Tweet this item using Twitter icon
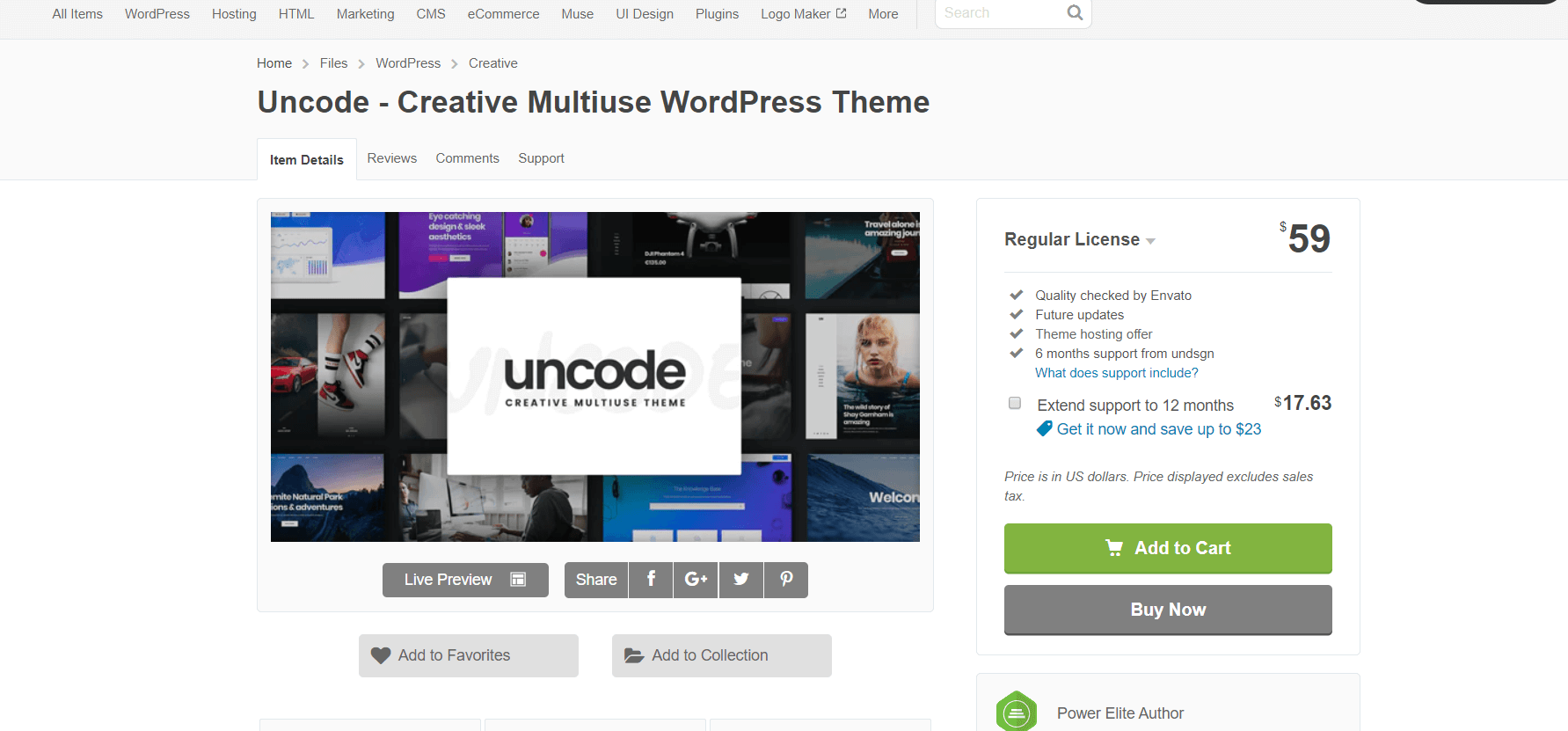1568x731 pixels. pos(741,580)
